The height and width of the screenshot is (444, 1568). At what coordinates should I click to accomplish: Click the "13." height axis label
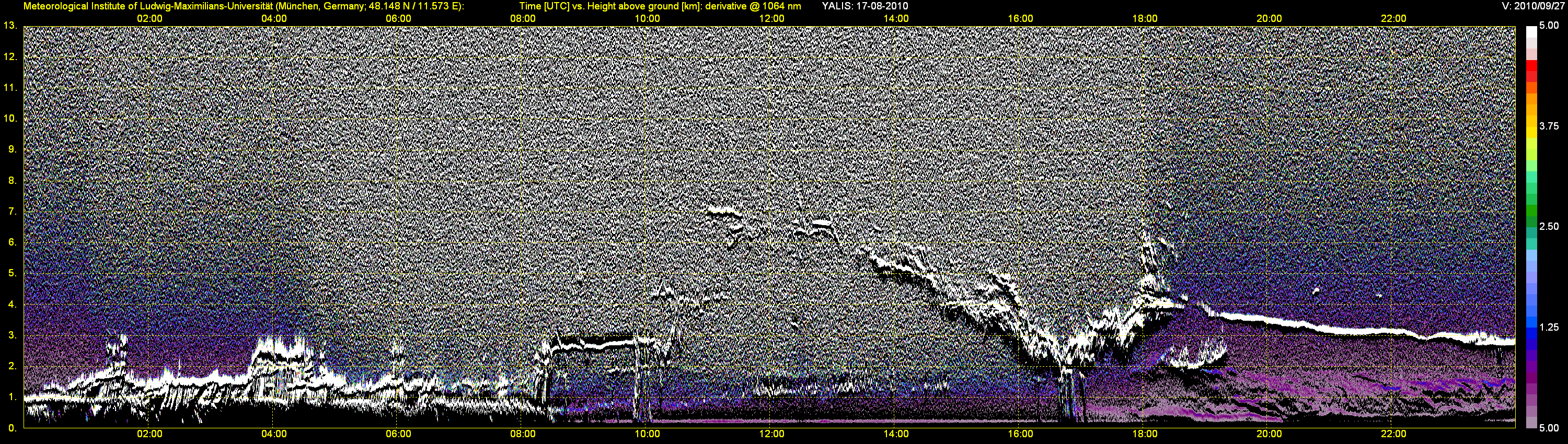pyautogui.click(x=10, y=26)
